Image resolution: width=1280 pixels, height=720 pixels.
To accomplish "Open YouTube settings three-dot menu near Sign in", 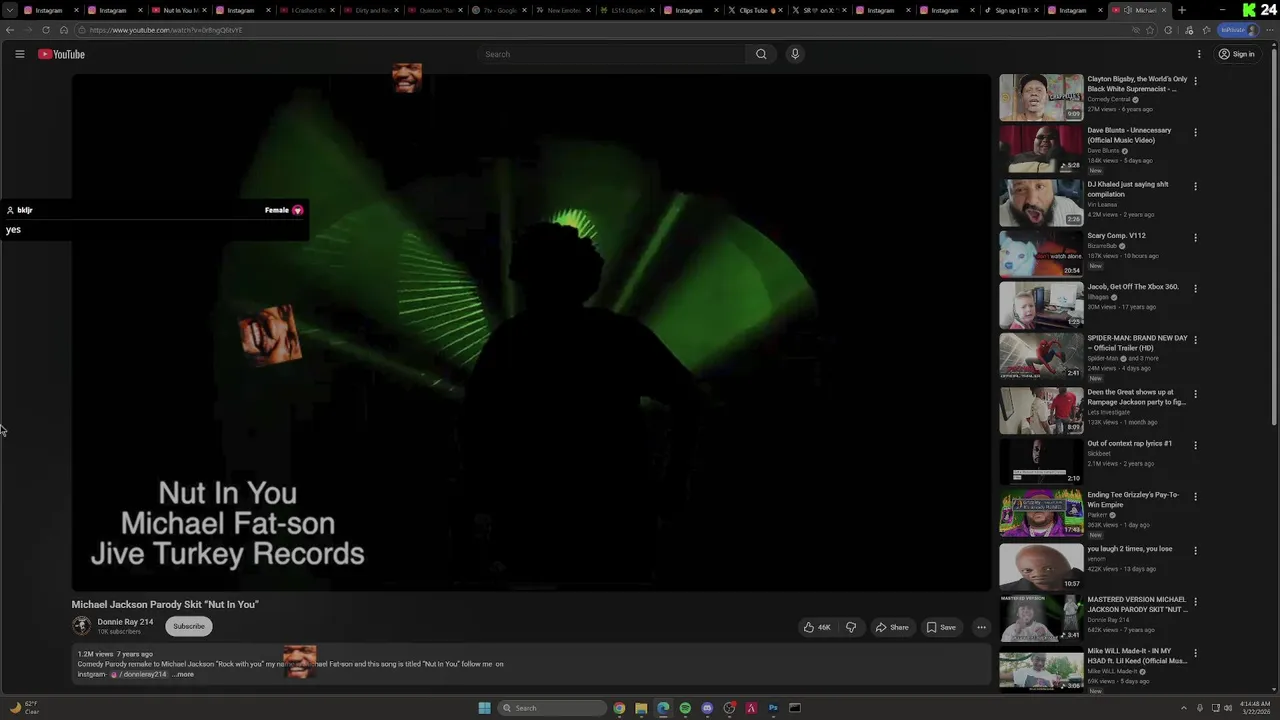I will point(1199,54).
